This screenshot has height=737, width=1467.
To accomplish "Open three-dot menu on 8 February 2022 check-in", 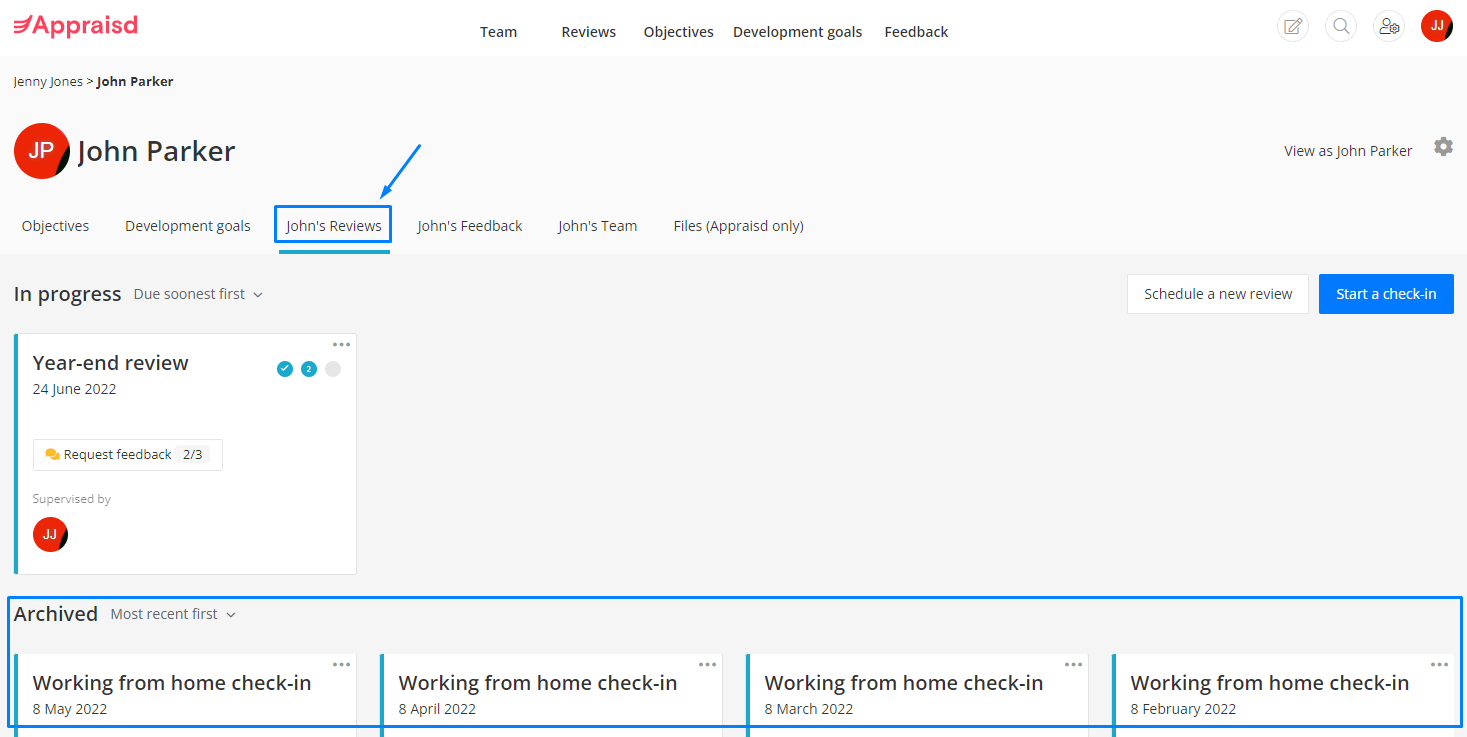I will [x=1439, y=665].
